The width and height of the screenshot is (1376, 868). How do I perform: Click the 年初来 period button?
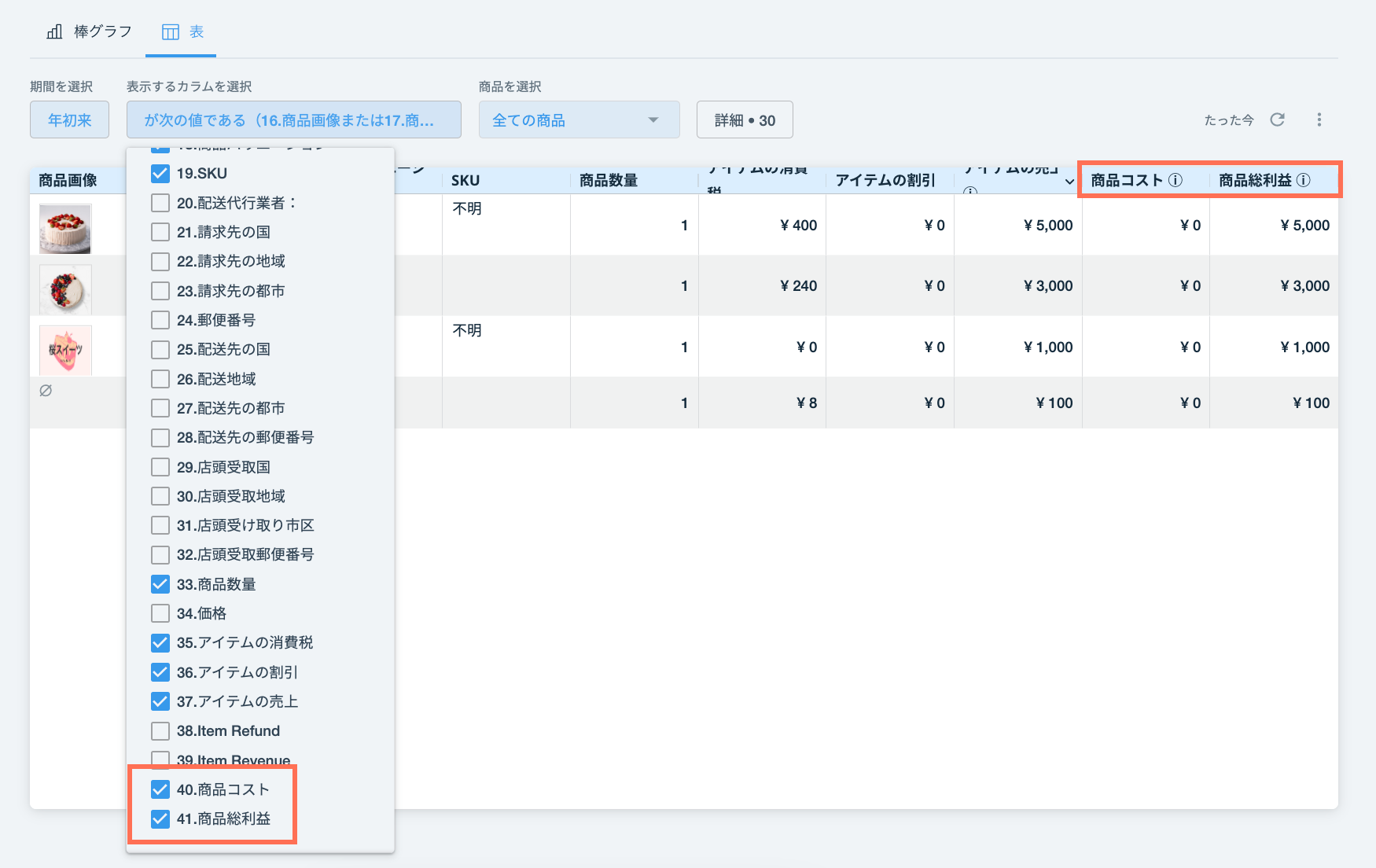pyautogui.click(x=69, y=120)
